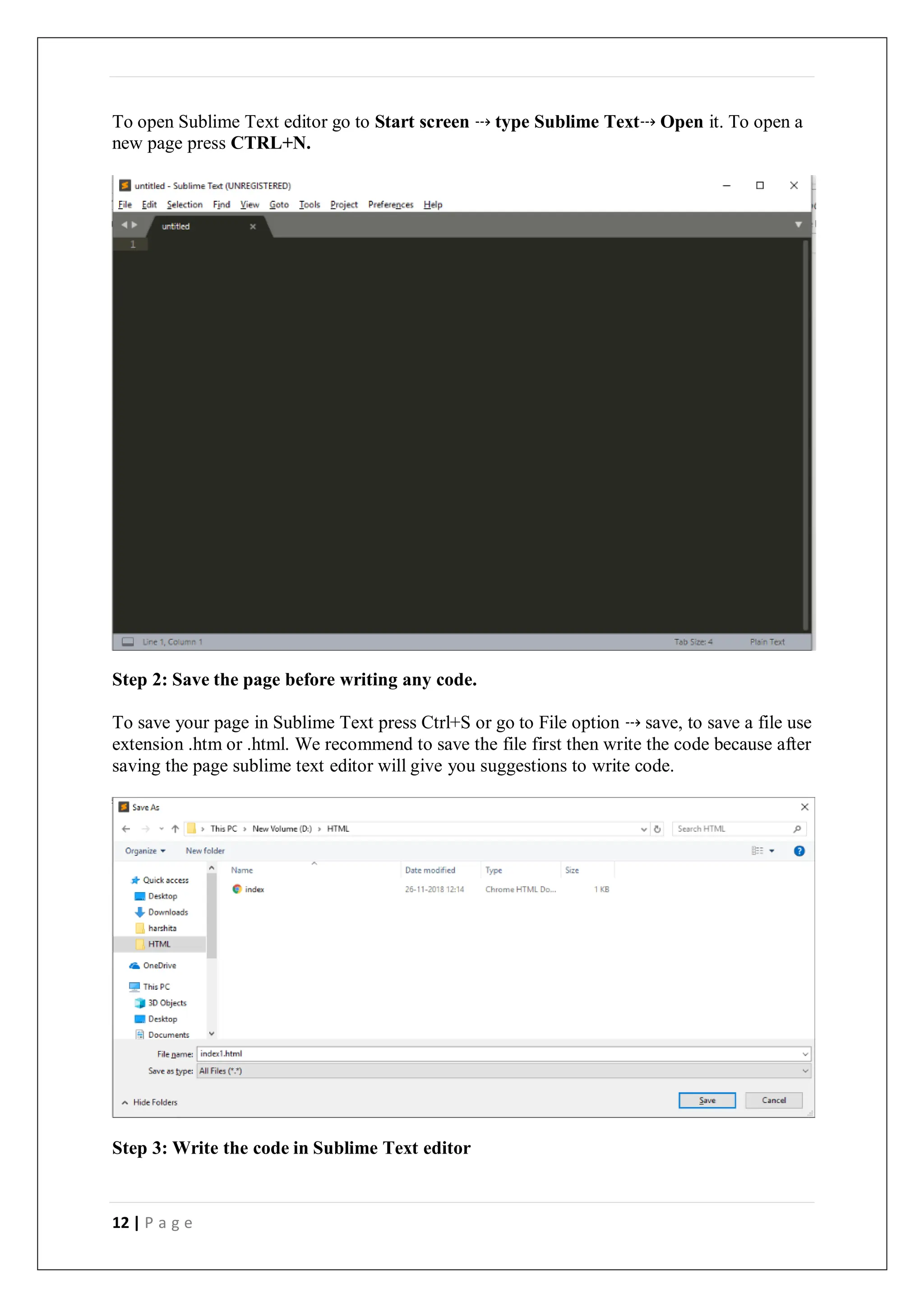Viewport: 924px width, 1307px height.
Task: Sort by Size column header
Action: point(572,870)
